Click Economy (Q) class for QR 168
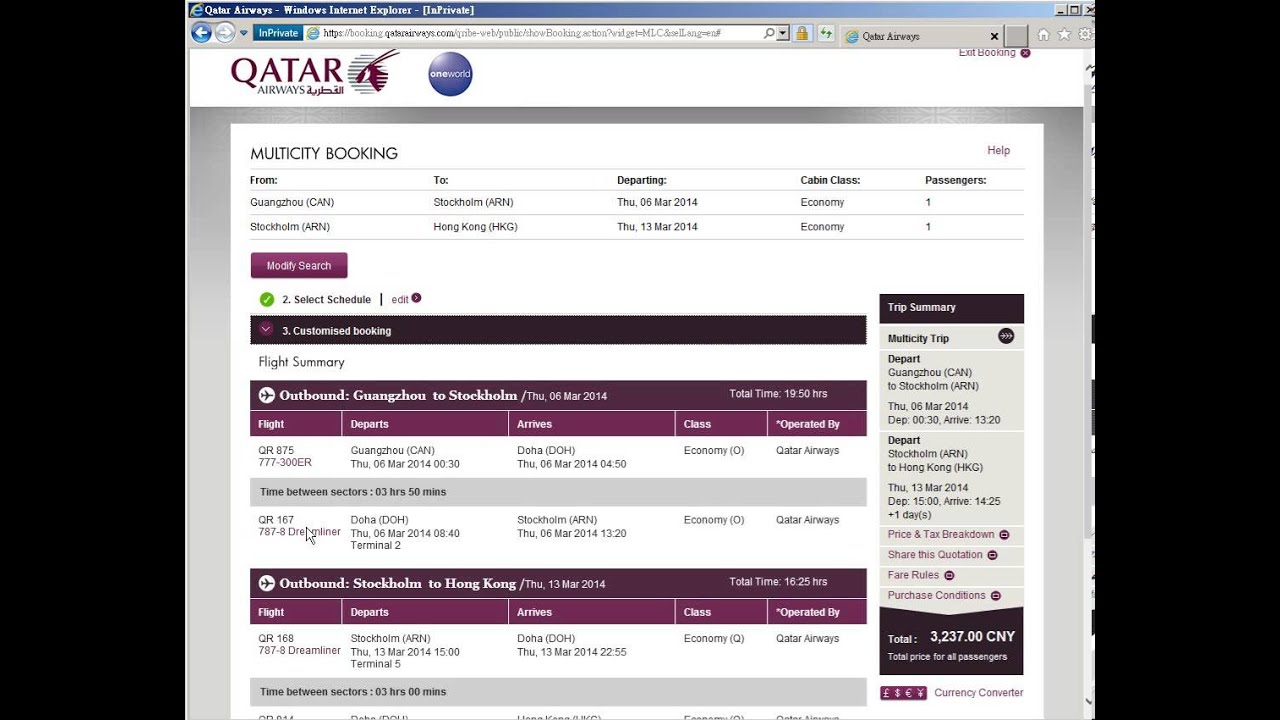 [x=714, y=638]
